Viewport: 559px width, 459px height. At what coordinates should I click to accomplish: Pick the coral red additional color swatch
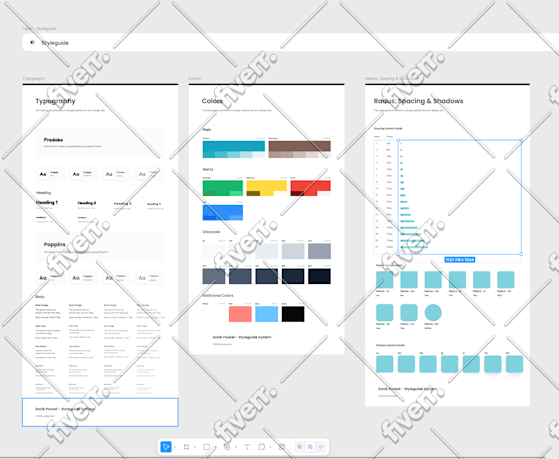click(240, 314)
